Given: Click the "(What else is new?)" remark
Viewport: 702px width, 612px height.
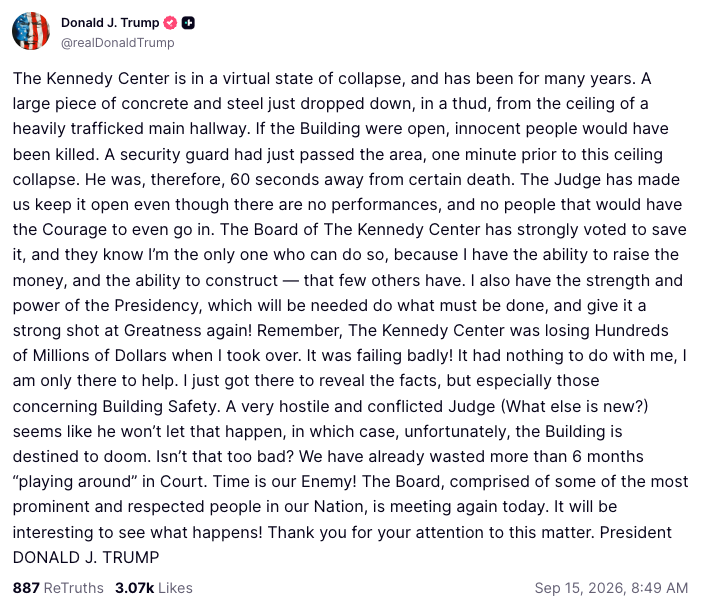Looking at the screenshot, I should click(x=574, y=406).
